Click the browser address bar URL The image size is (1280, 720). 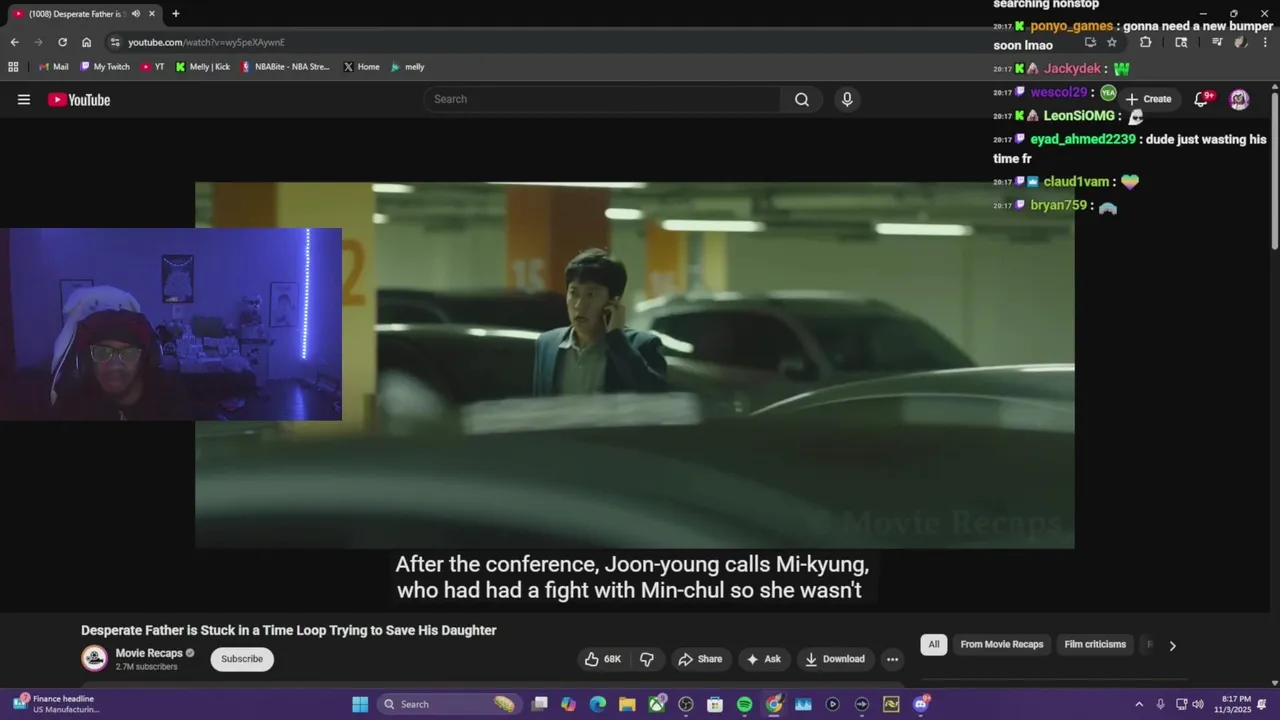click(x=206, y=42)
